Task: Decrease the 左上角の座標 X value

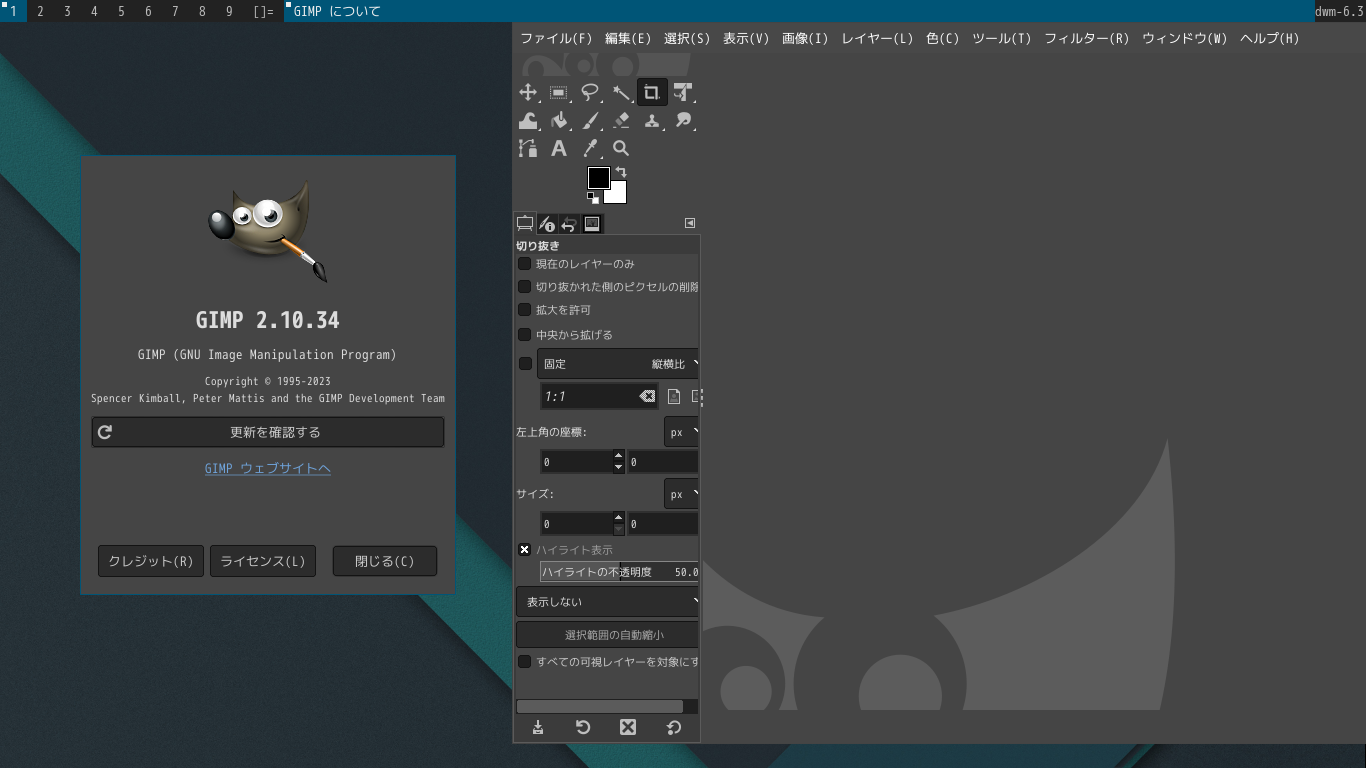Action: (x=618, y=467)
